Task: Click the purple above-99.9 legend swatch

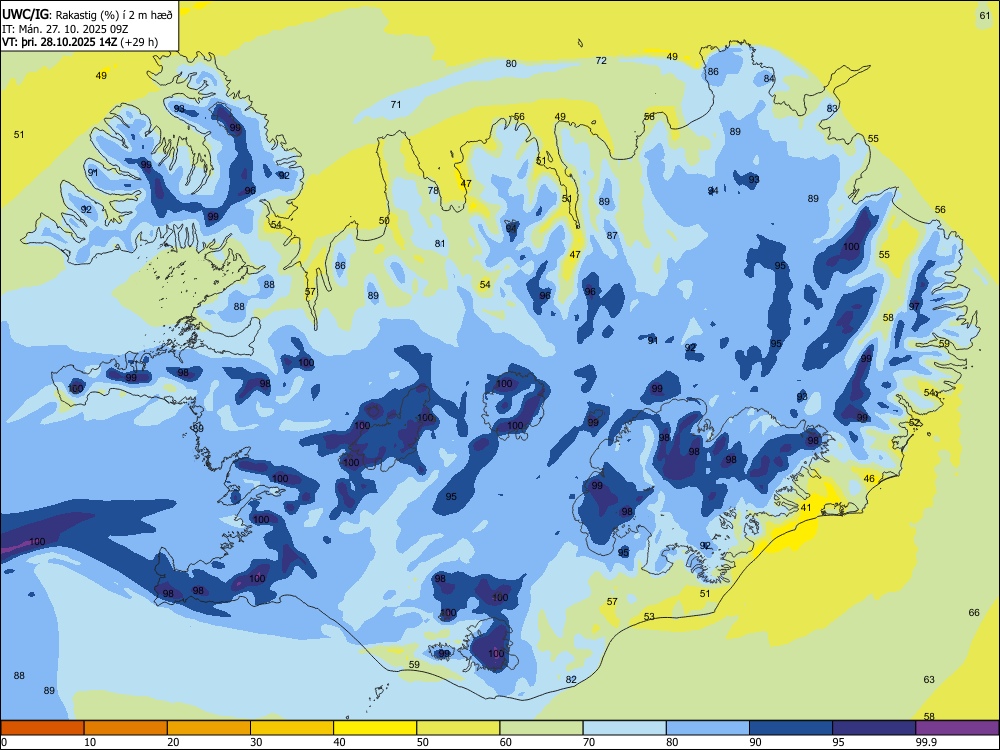Action: point(957,728)
